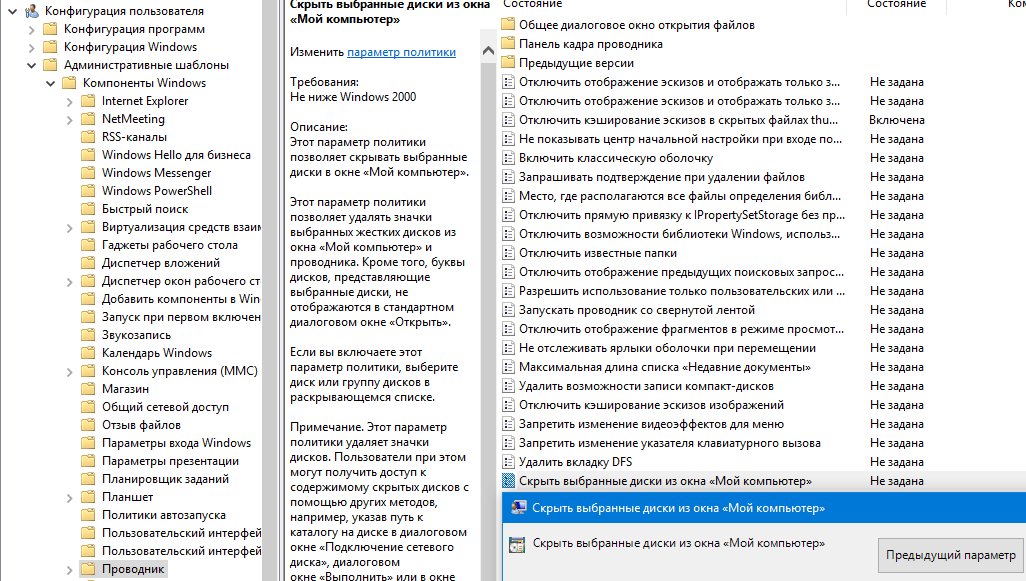This screenshot has height=581, width=1026.
Task: Select Диспетчер вложений tree item
Action: coord(161,263)
